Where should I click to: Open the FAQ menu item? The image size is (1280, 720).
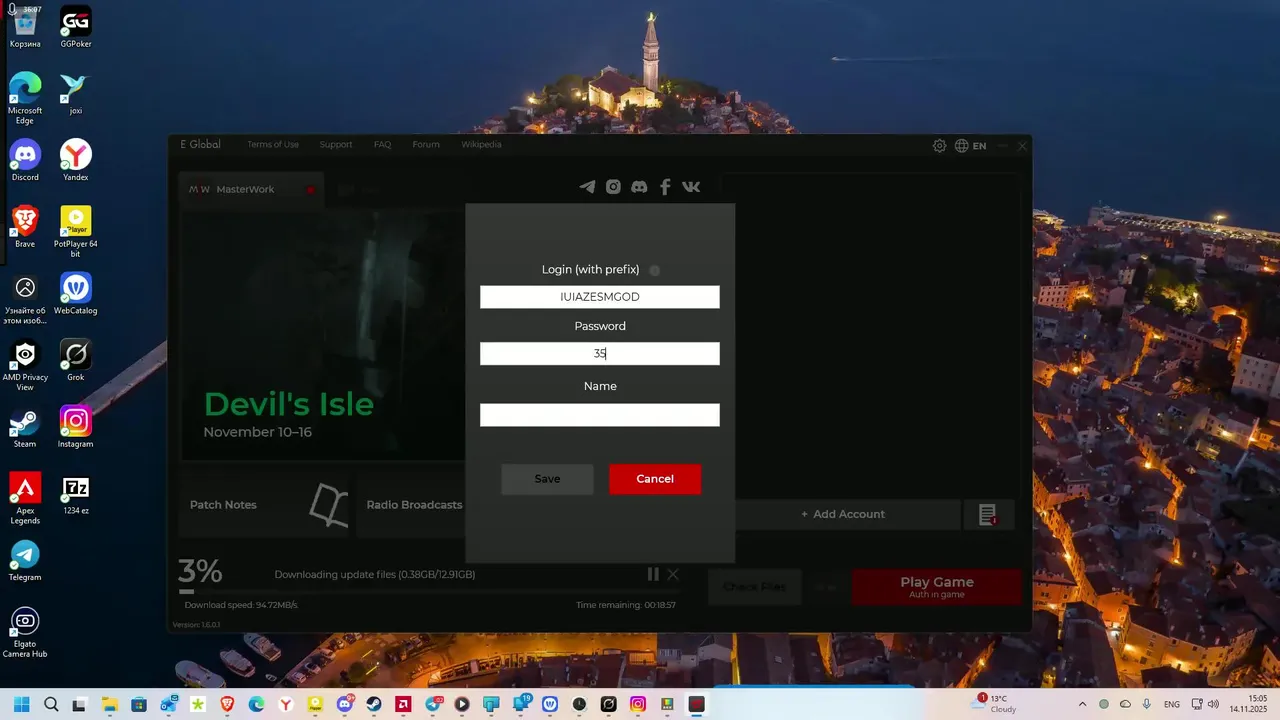(382, 145)
